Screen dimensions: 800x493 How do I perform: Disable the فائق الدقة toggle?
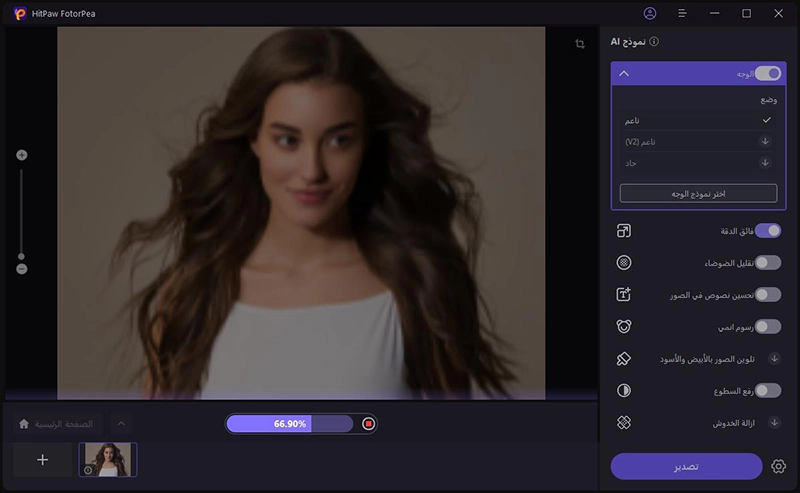(x=767, y=231)
